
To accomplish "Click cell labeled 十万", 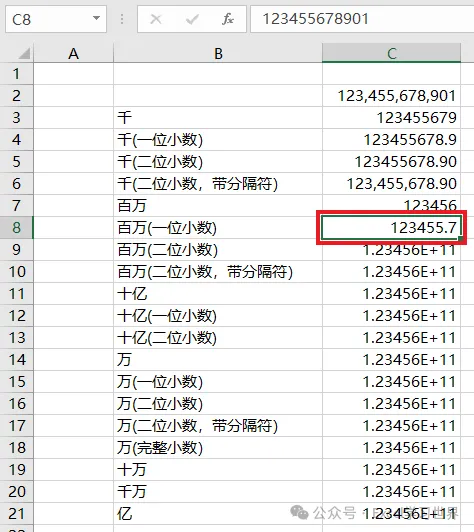I will point(218,470).
